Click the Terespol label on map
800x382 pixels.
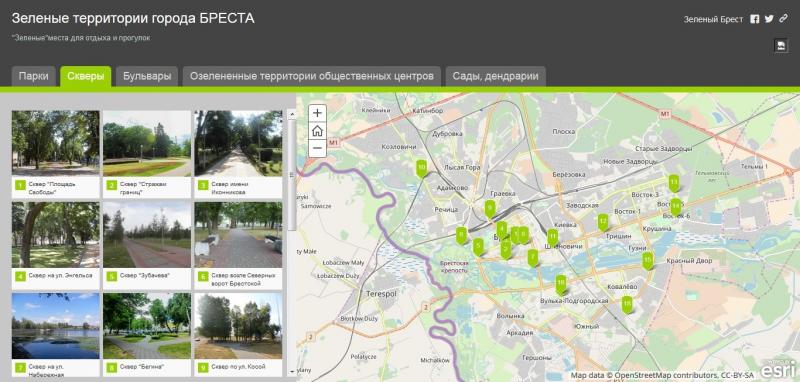click(381, 294)
